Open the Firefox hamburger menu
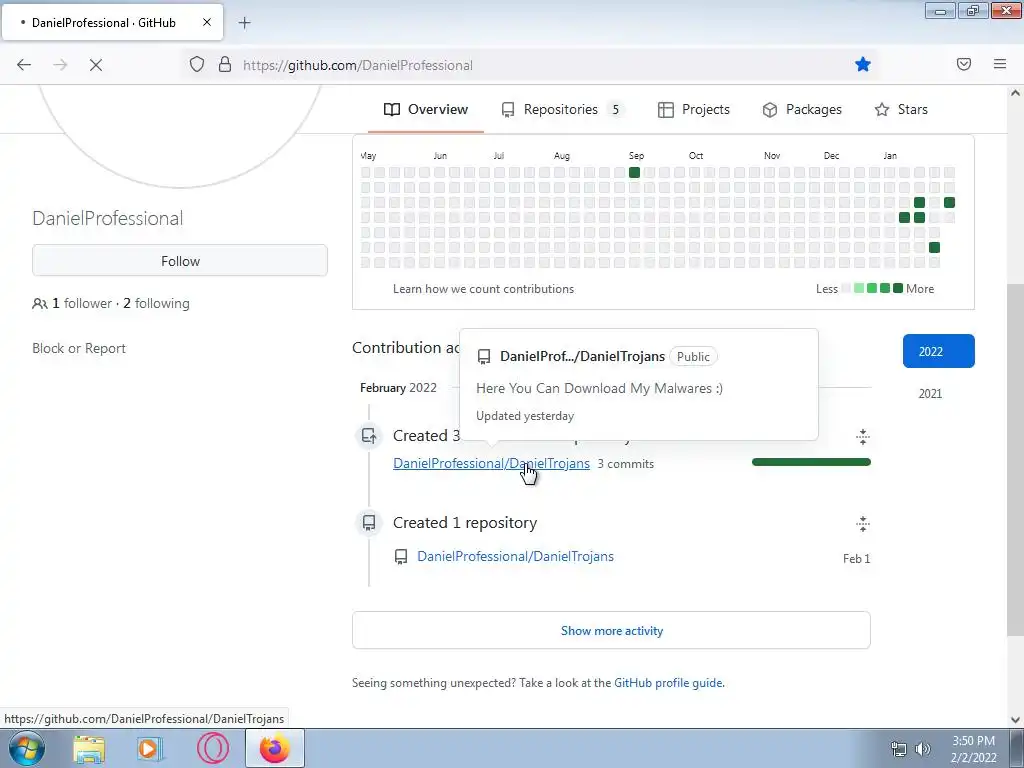The image size is (1024, 768). (x=1000, y=64)
